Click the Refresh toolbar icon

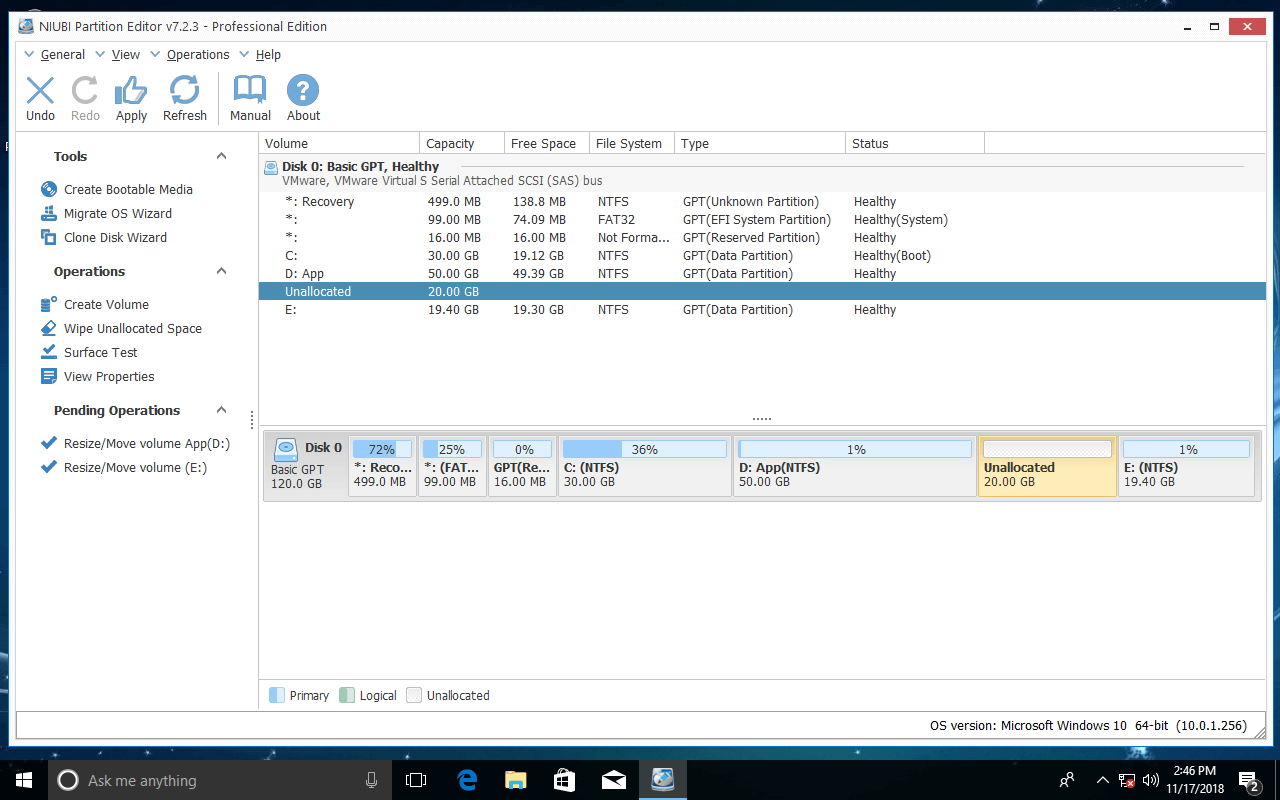(x=184, y=91)
